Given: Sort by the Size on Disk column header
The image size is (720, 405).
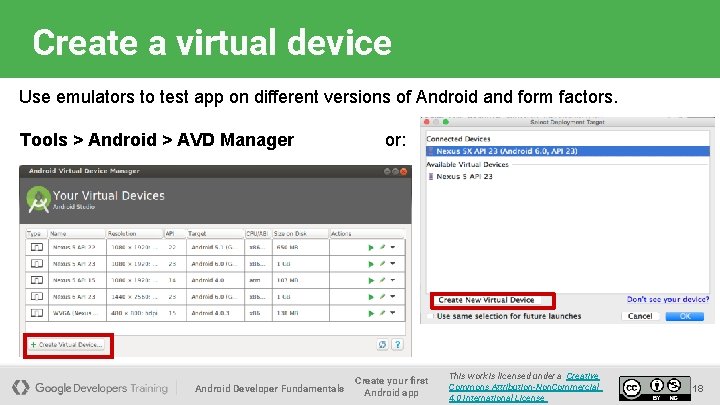Looking at the screenshot, I should tap(300, 234).
